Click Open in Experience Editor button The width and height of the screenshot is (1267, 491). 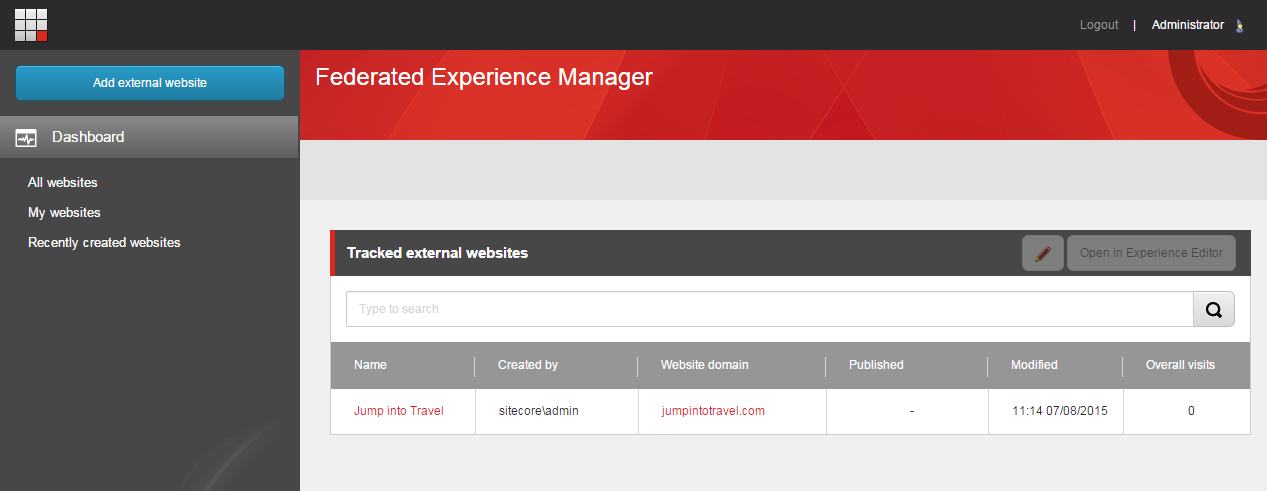click(x=1151, y=253)
